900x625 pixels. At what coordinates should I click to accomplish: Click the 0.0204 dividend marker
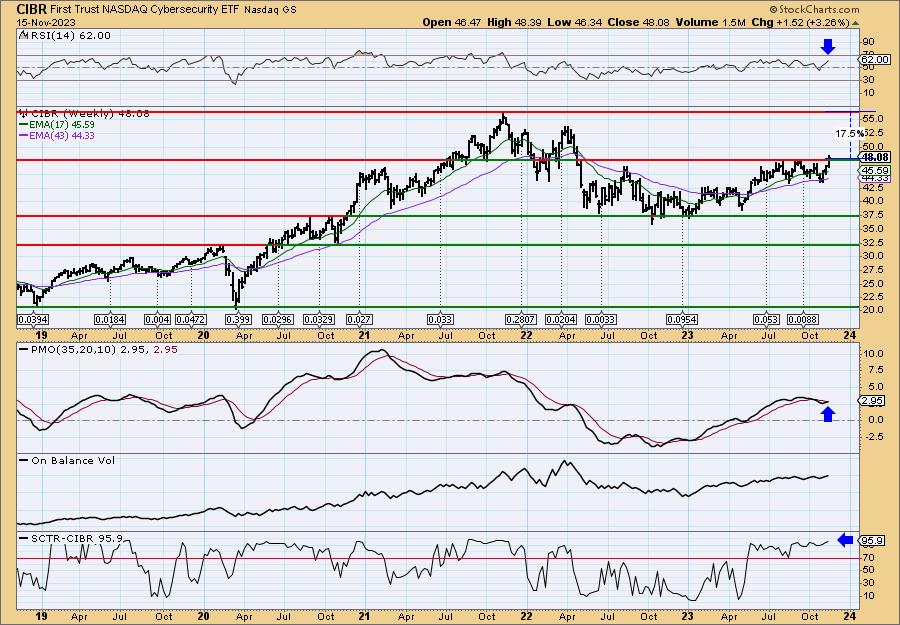tap(561, 320)
